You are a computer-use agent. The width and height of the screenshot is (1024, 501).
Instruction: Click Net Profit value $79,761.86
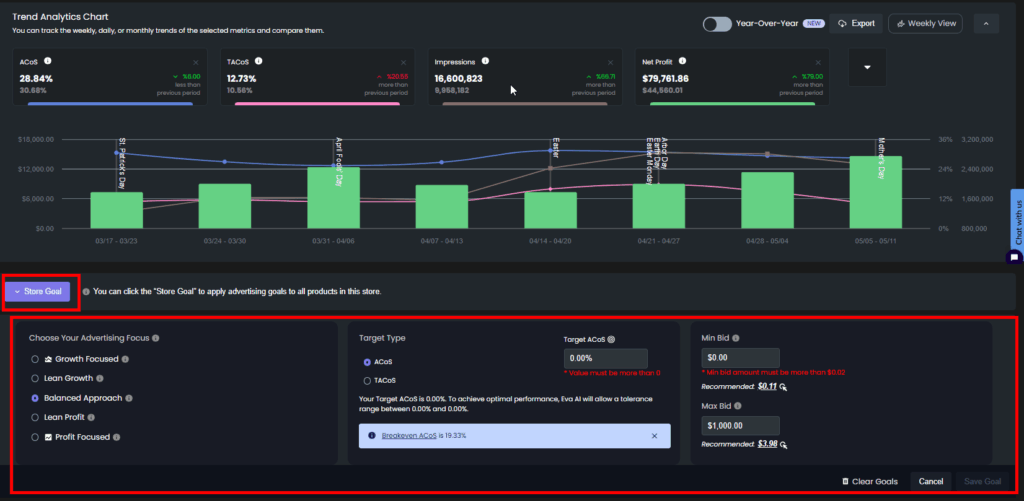click(665, 78)
